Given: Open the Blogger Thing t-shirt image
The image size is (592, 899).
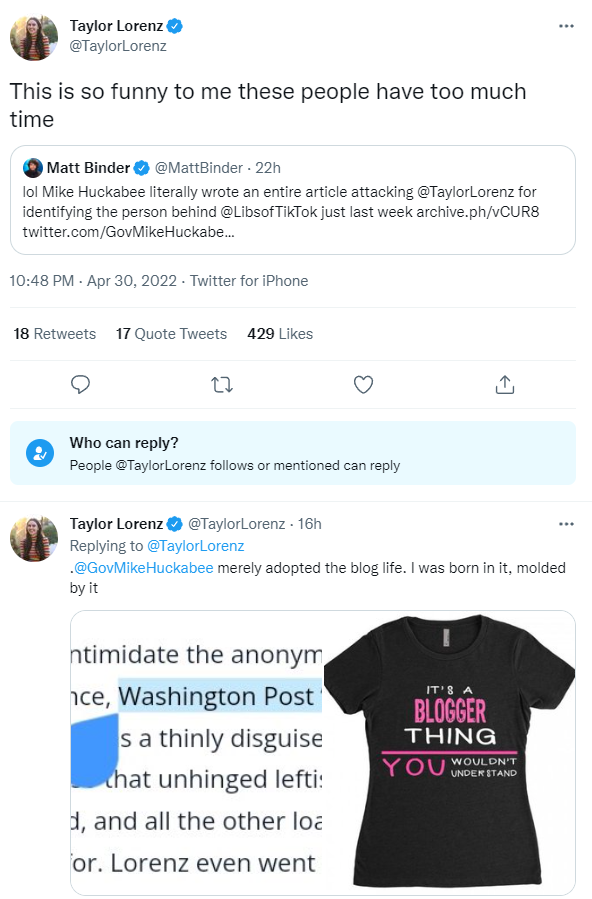Looking at the screenshot, I should click(x=449, y=752).
